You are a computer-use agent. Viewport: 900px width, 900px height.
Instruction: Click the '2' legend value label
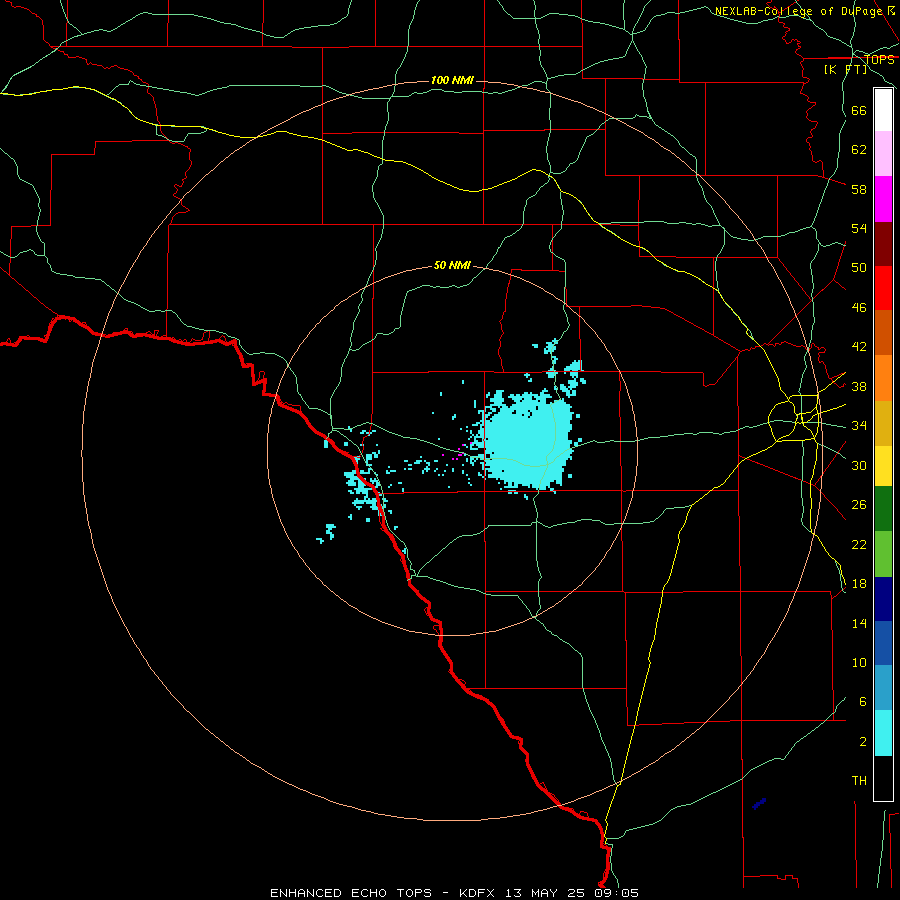pos(863,742)
